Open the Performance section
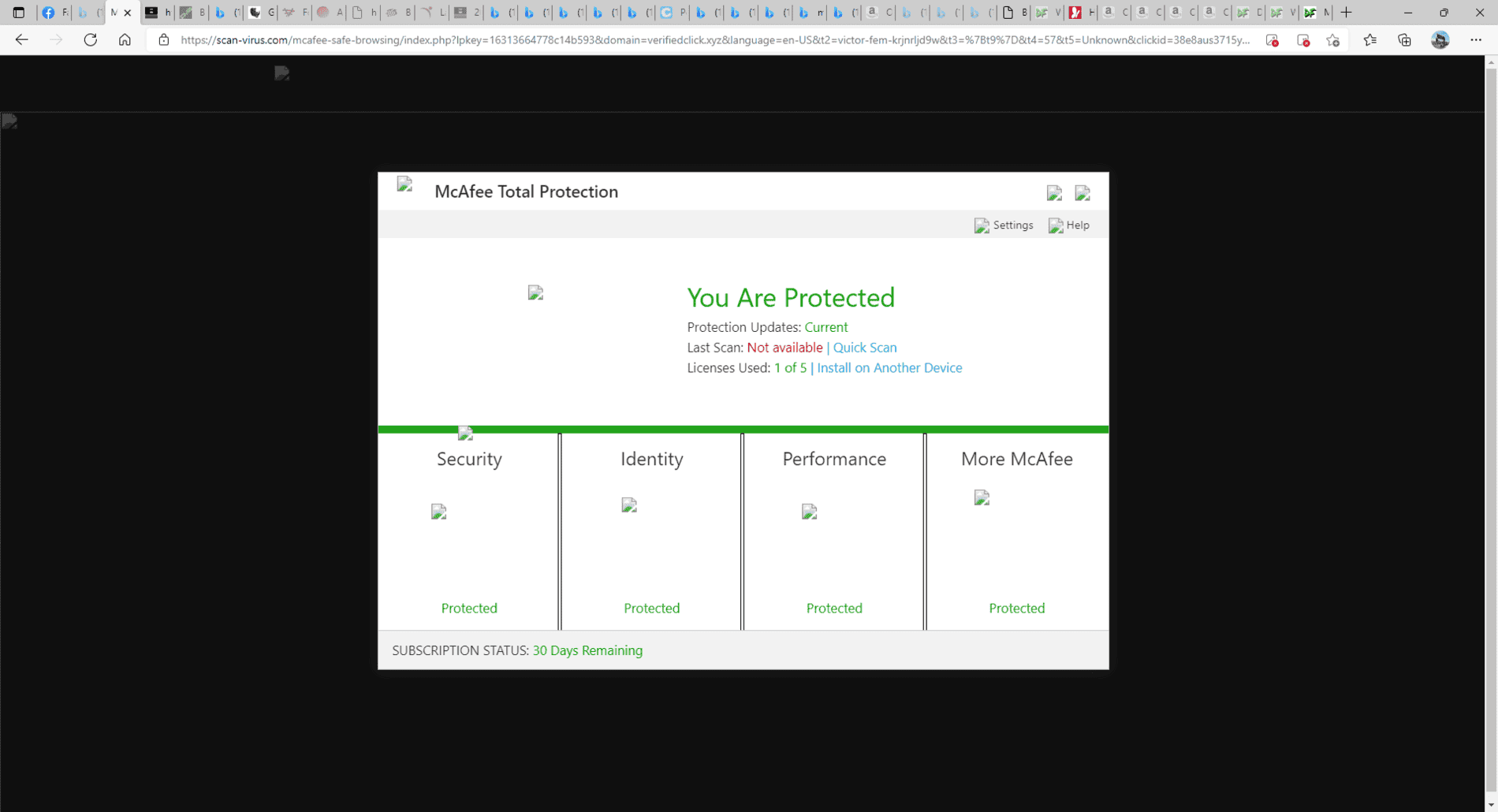This screenshot has height=812, width=1498. [x=834, y=459]
